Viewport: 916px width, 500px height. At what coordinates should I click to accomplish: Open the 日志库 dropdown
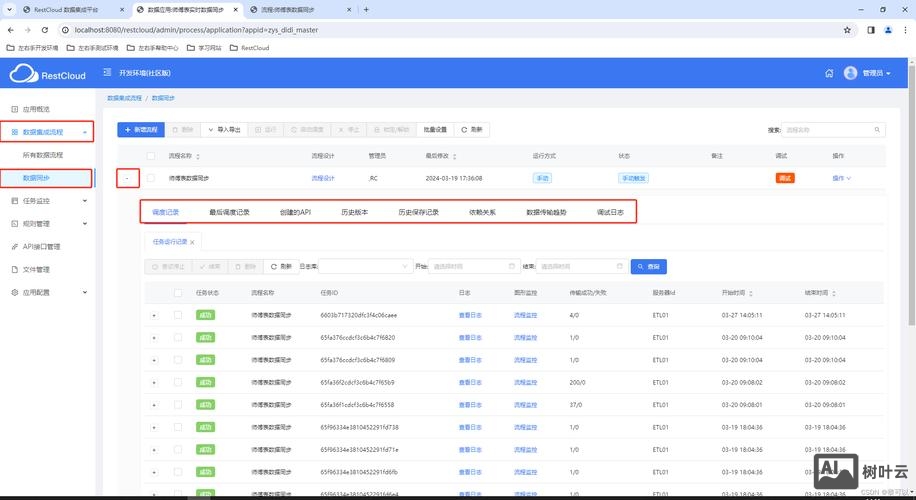tap(364, 267)
